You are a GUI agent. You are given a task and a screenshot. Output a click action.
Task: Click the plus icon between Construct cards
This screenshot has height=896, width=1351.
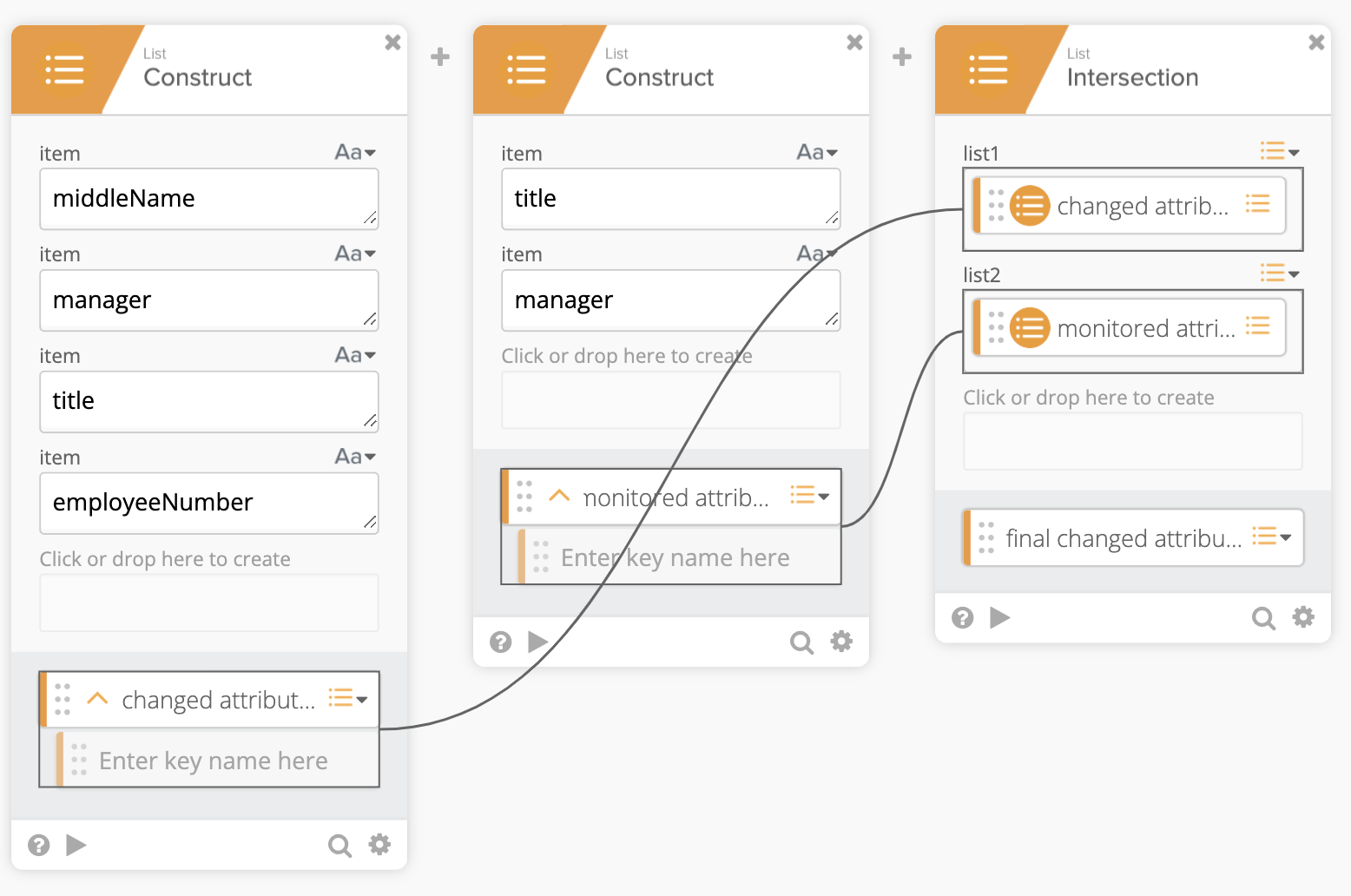tap(440, 57)
